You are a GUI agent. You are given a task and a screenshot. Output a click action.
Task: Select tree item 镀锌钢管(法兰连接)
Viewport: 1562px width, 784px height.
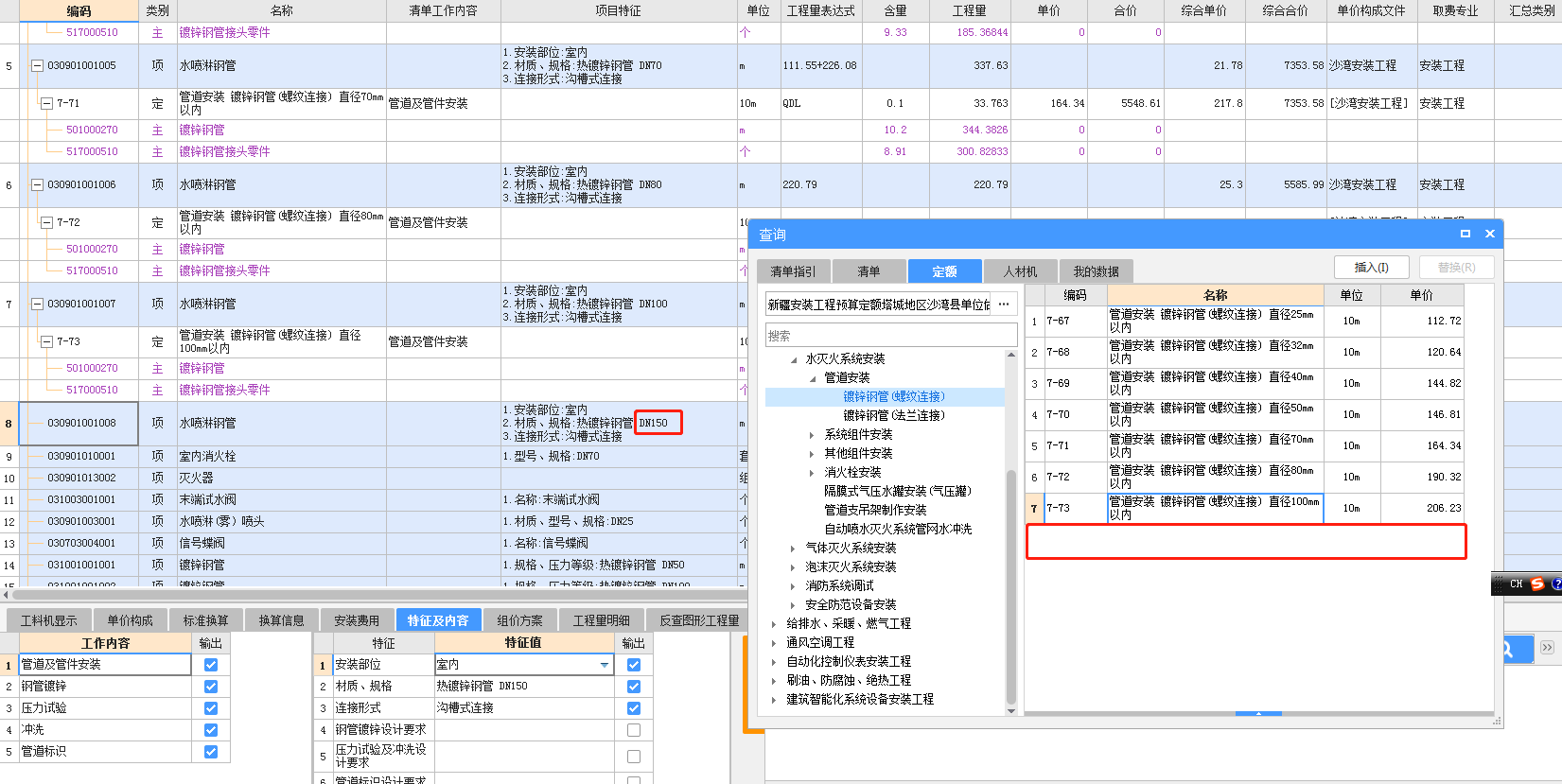point(894,416)
